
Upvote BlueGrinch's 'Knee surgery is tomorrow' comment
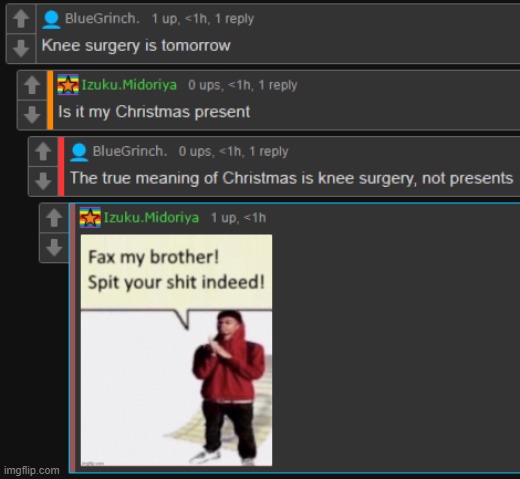(x=21, y=19)
